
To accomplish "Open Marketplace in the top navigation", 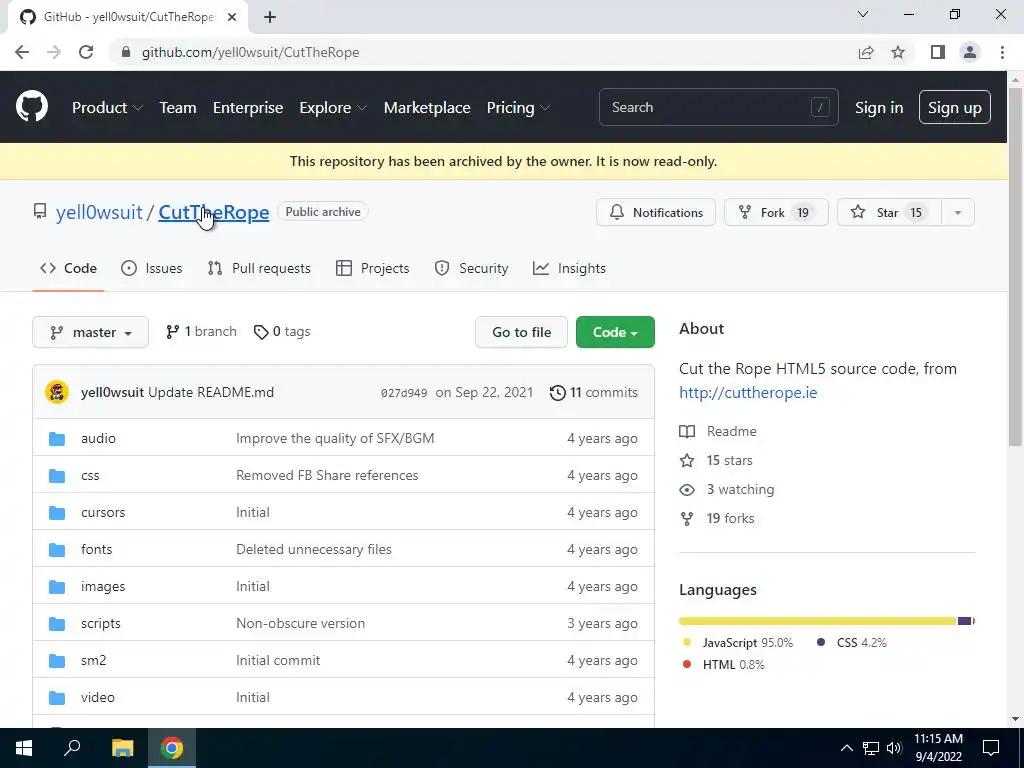I will coord(427,108).
